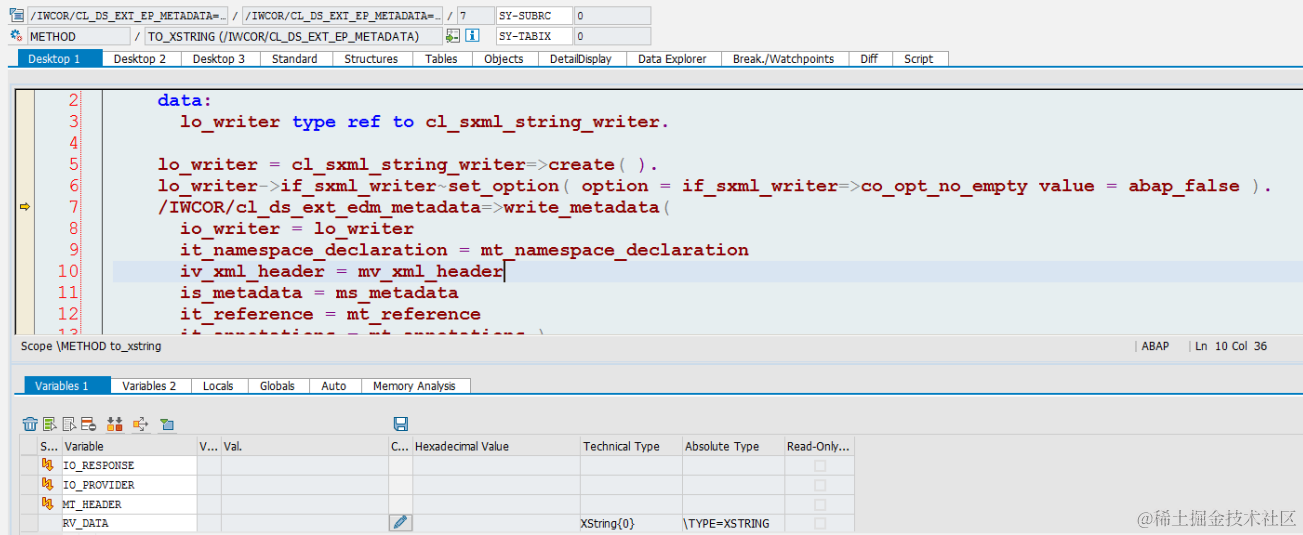Click the green layout icon in variables toolbar
Image resolution: width=1303 pixels, height=535 pixels.
[167, 424]
